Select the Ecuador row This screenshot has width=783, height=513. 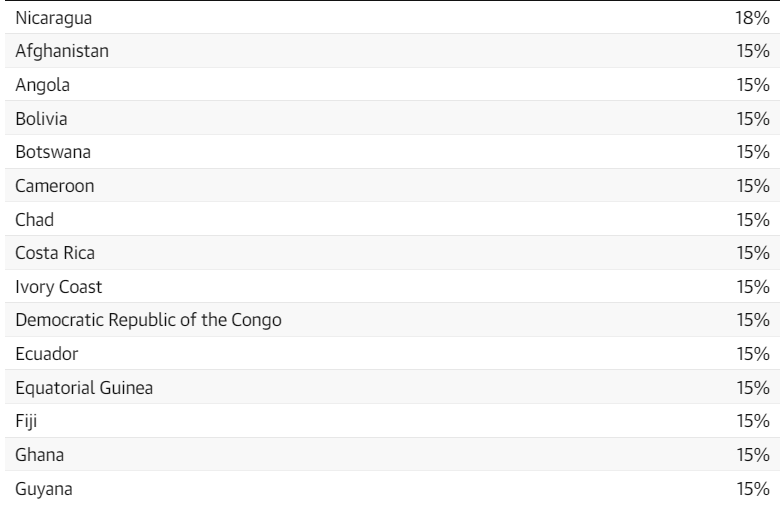coord(392,354)
